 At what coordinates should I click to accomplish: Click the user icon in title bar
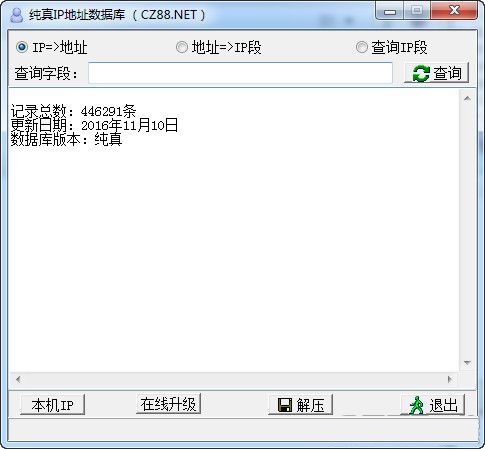(x=16, y=15)
